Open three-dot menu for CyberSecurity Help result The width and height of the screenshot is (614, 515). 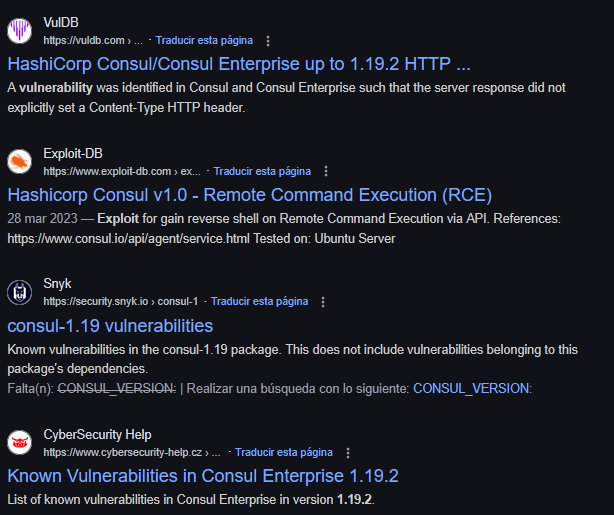[348, 453]
